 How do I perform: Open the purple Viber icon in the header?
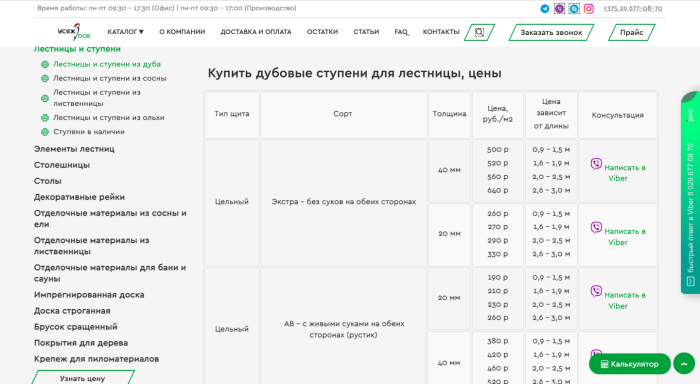click(x=559, y=8)
